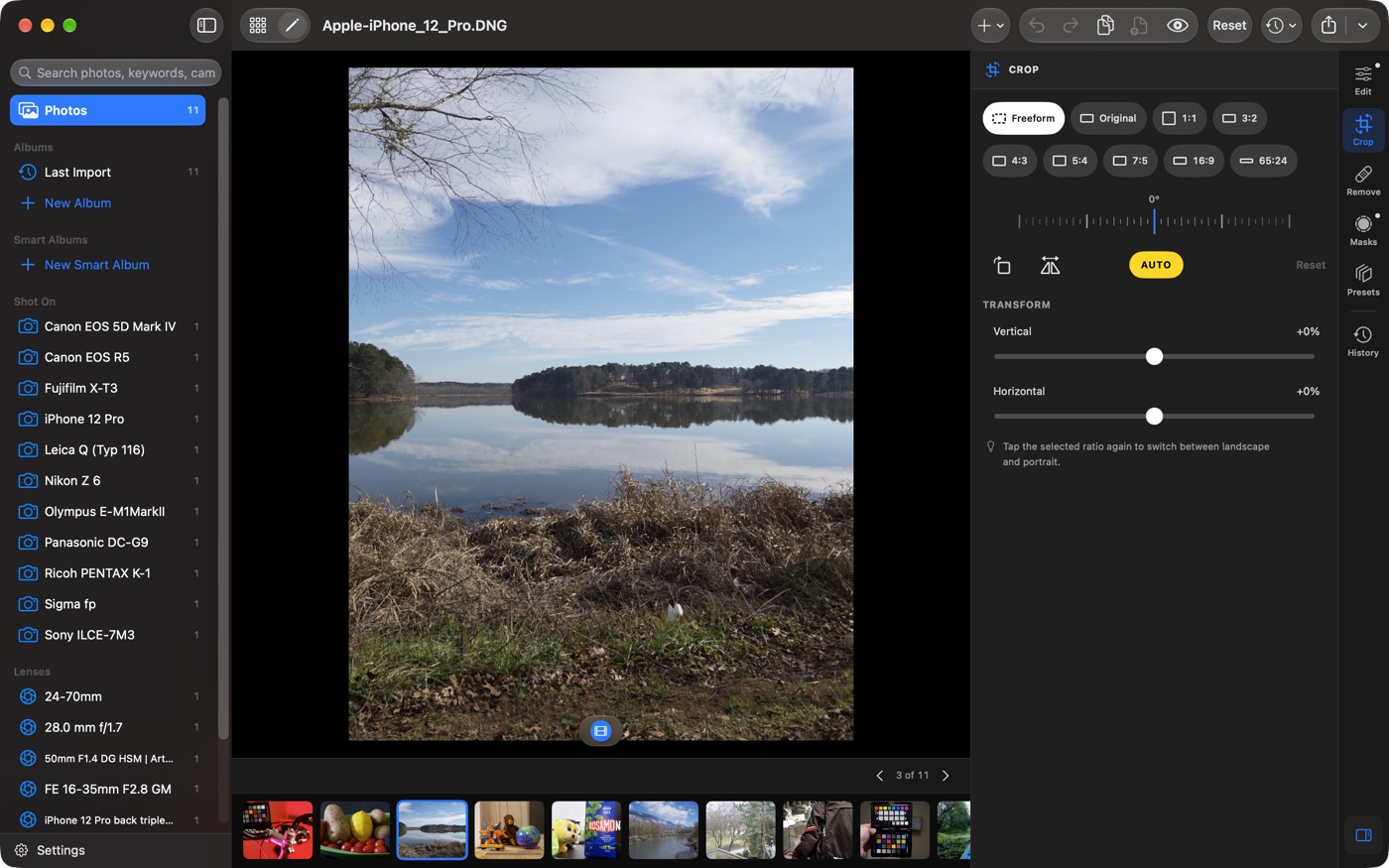Toggle right panel visibility icon

[x=1363, y=835]
